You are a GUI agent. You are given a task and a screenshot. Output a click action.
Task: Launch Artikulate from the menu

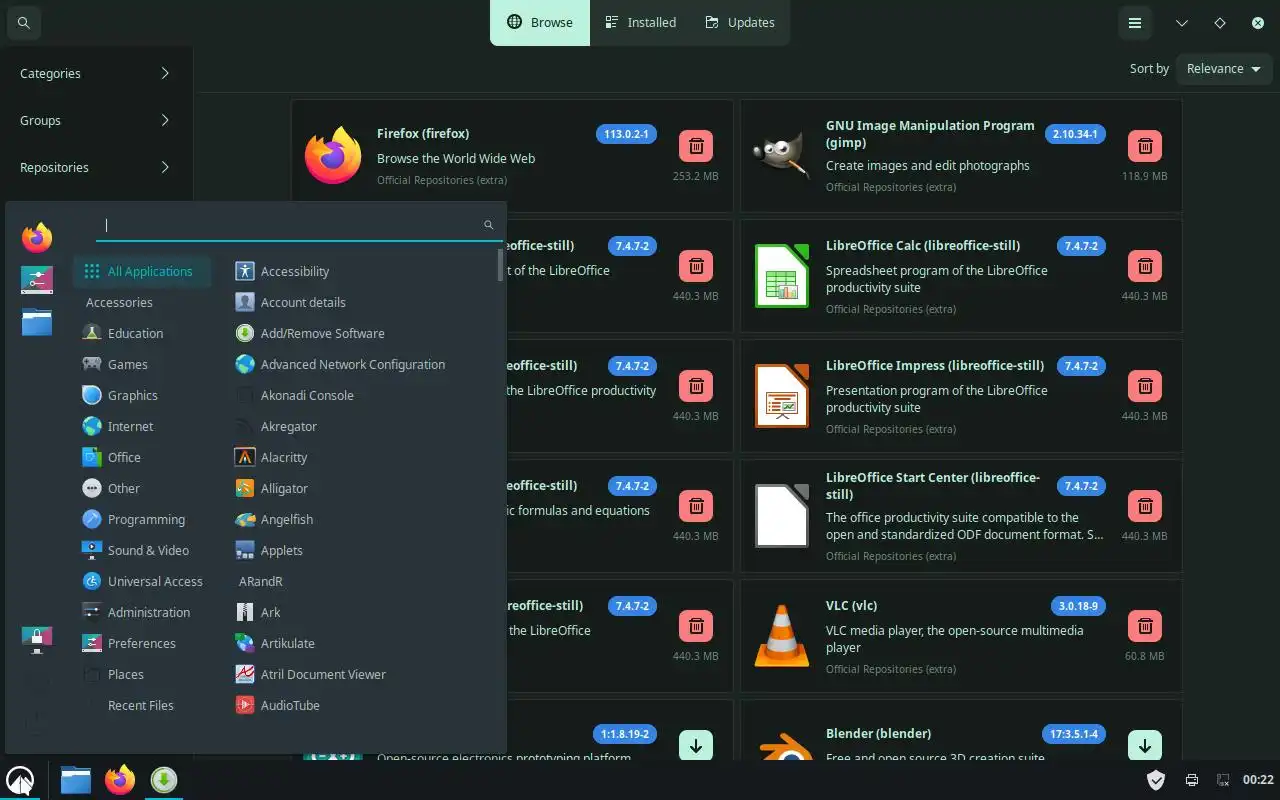[x=276, y=643]
